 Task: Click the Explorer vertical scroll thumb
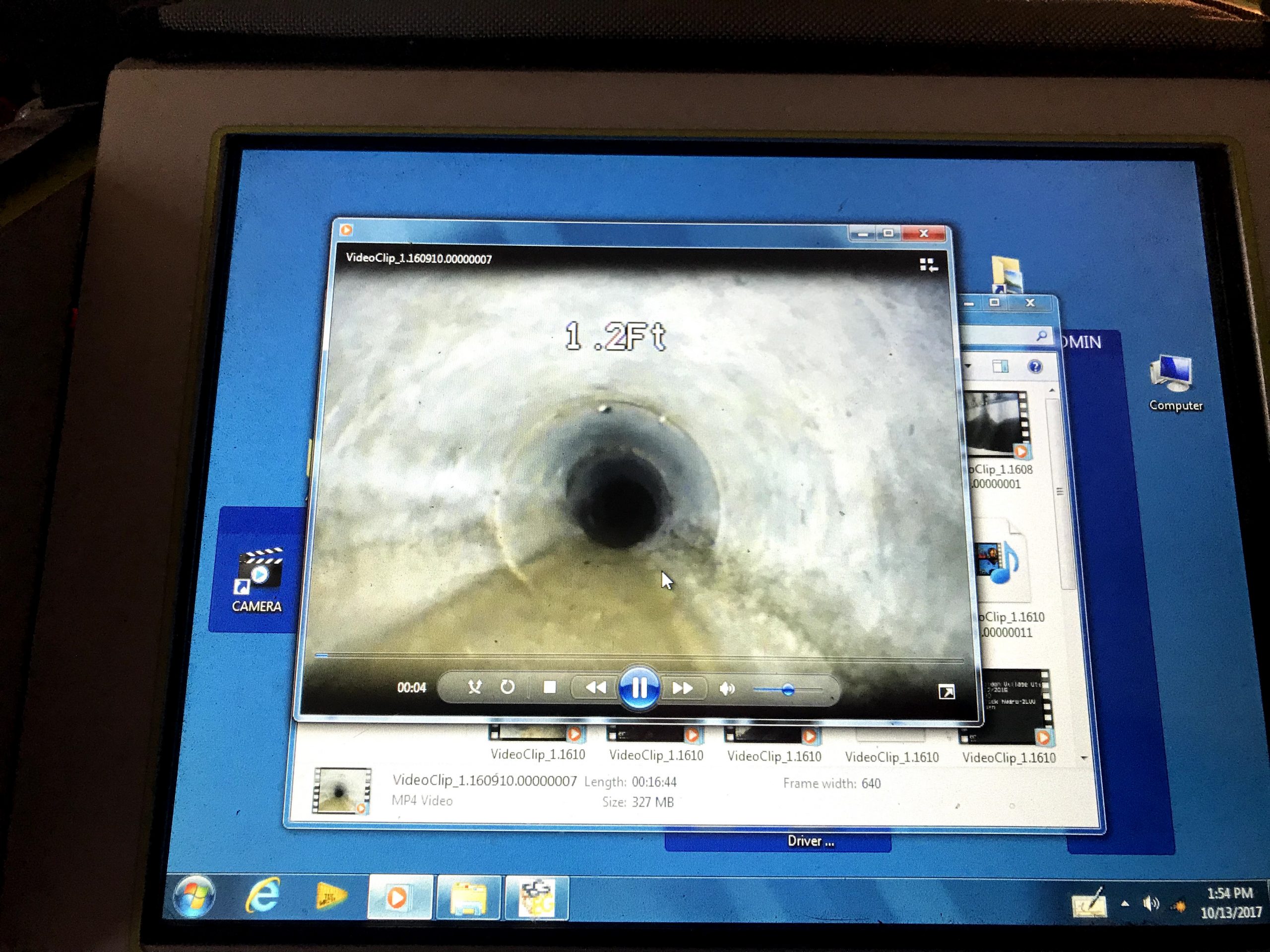1060,492
